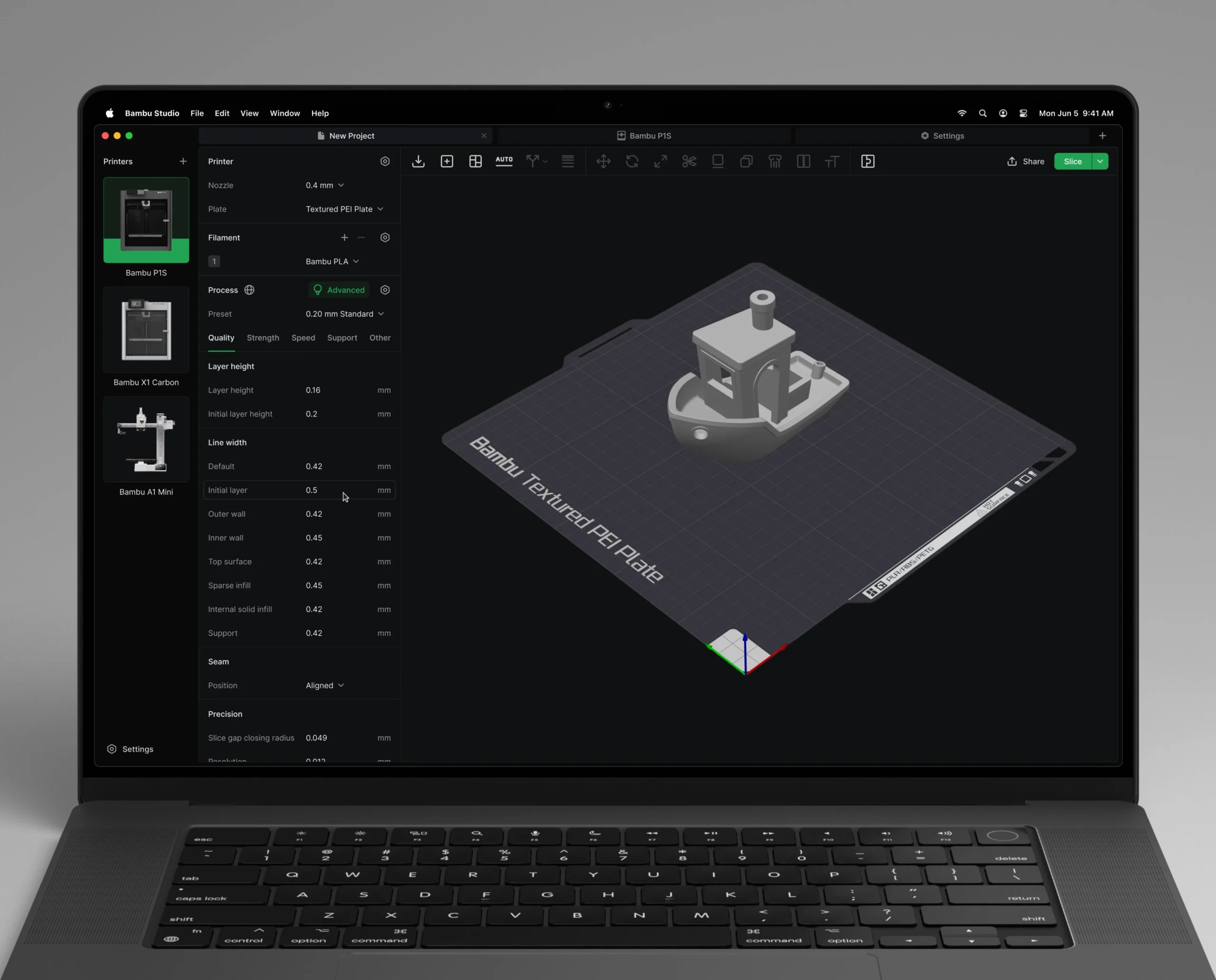Select the Text tool icon
Image resolution: width=1216 pixels, height=980 pixels.
(x=832, y=162)
